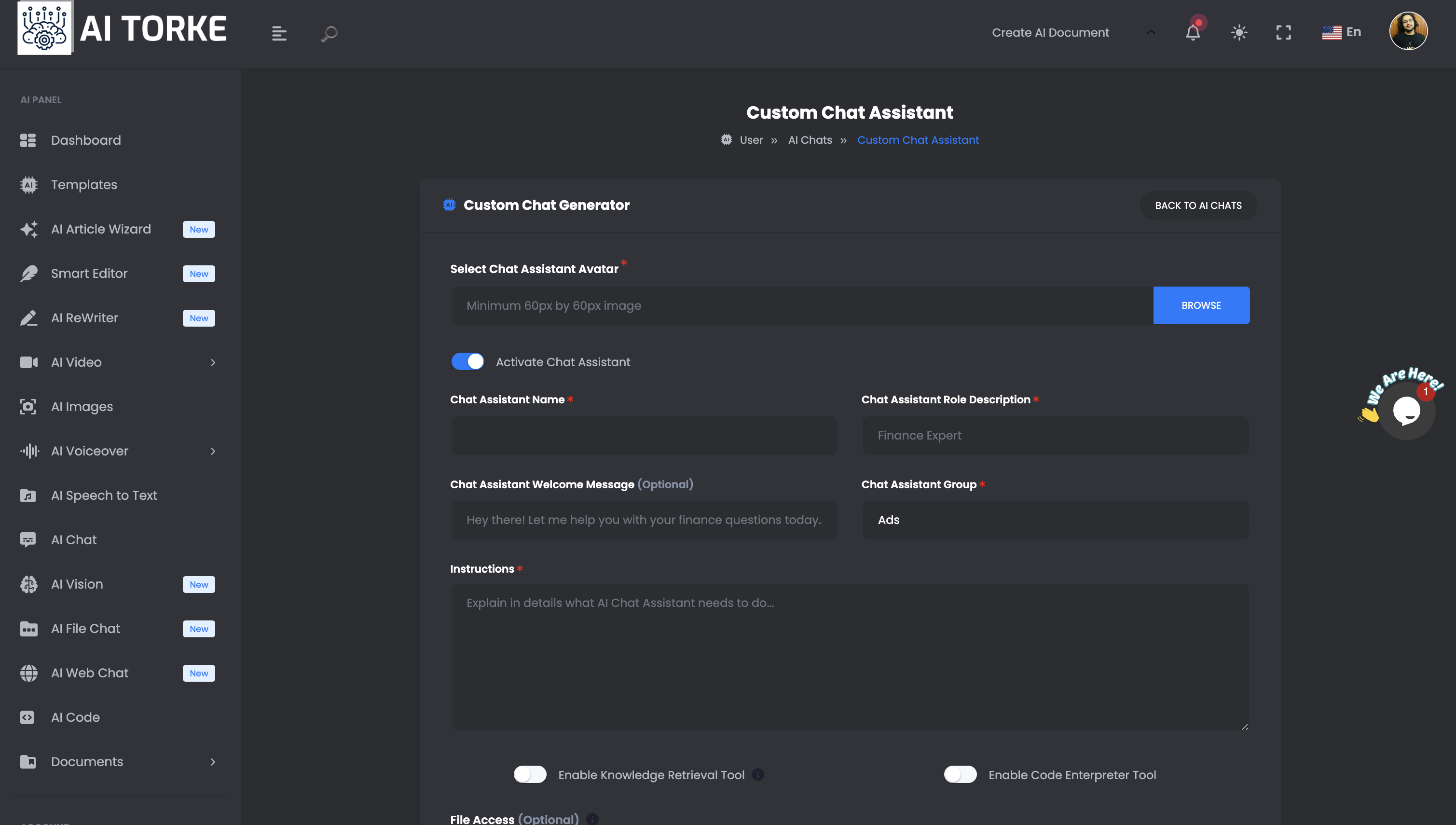1456x825 pixels.
Task: Enter fullscreen using the expand icon
Action: pos(1283,32)
